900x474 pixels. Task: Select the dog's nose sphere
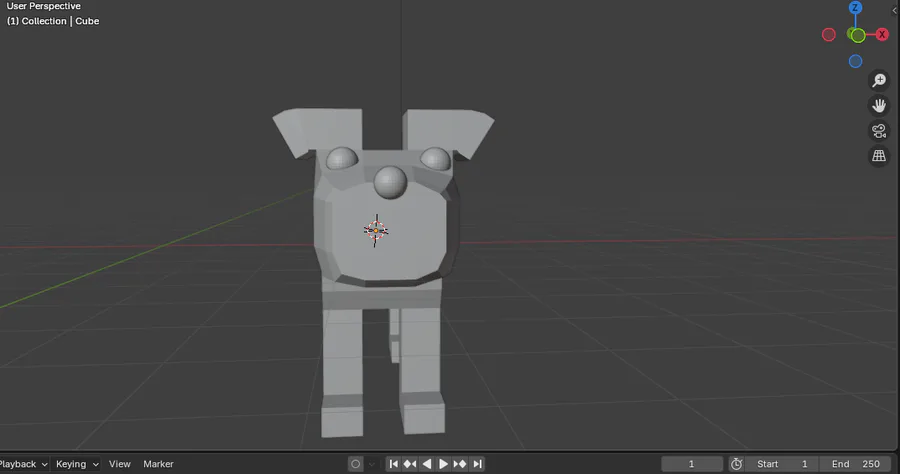point(390,182)
